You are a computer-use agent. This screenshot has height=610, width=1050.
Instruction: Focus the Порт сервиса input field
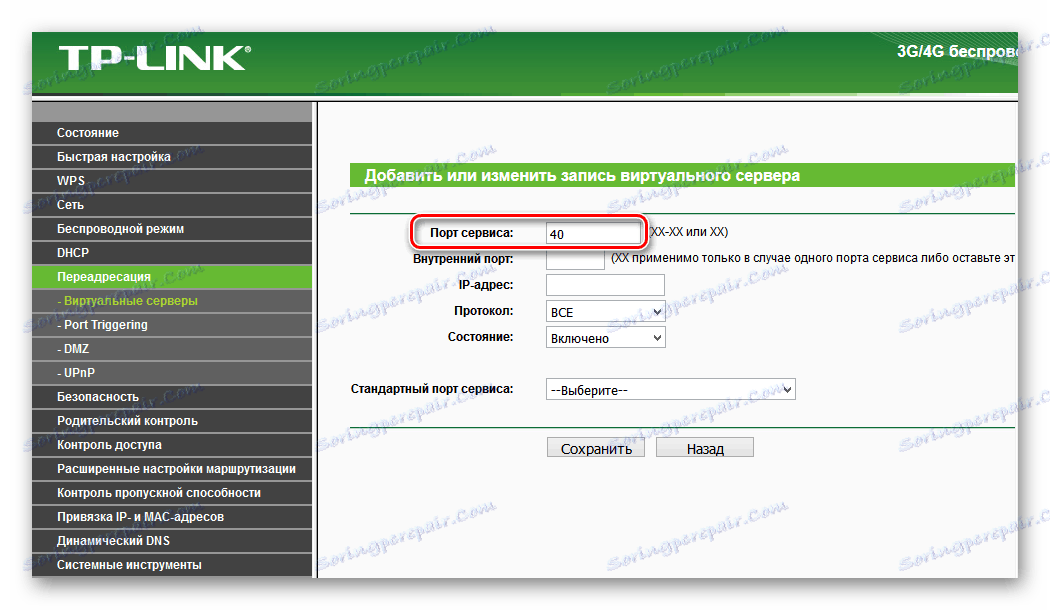593,234
